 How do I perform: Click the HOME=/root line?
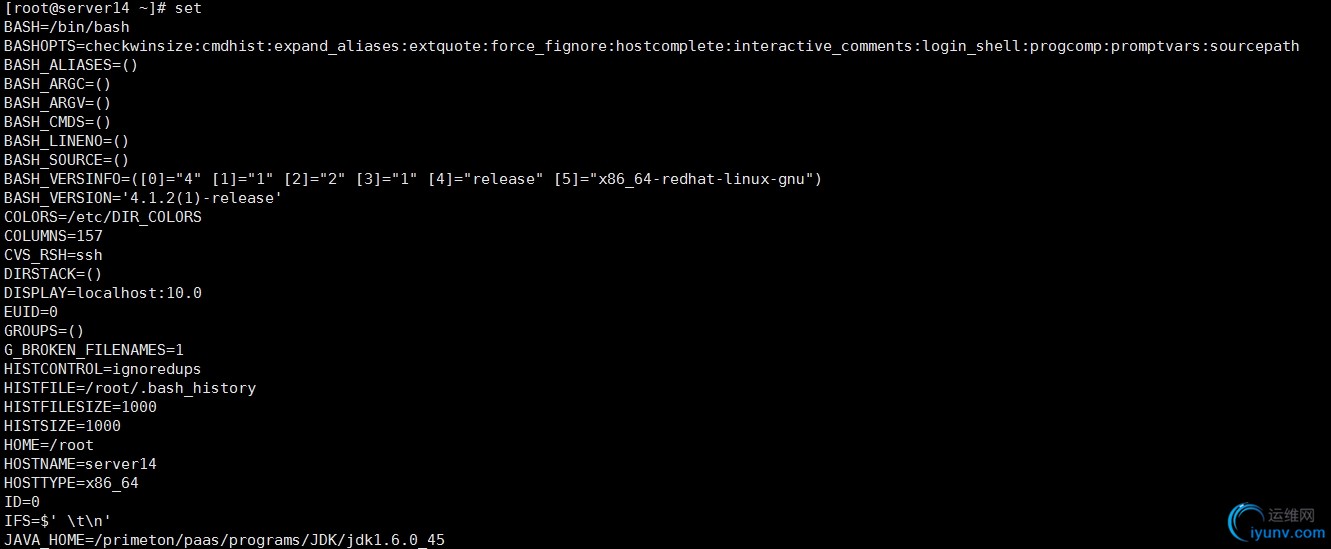point(49,445)
